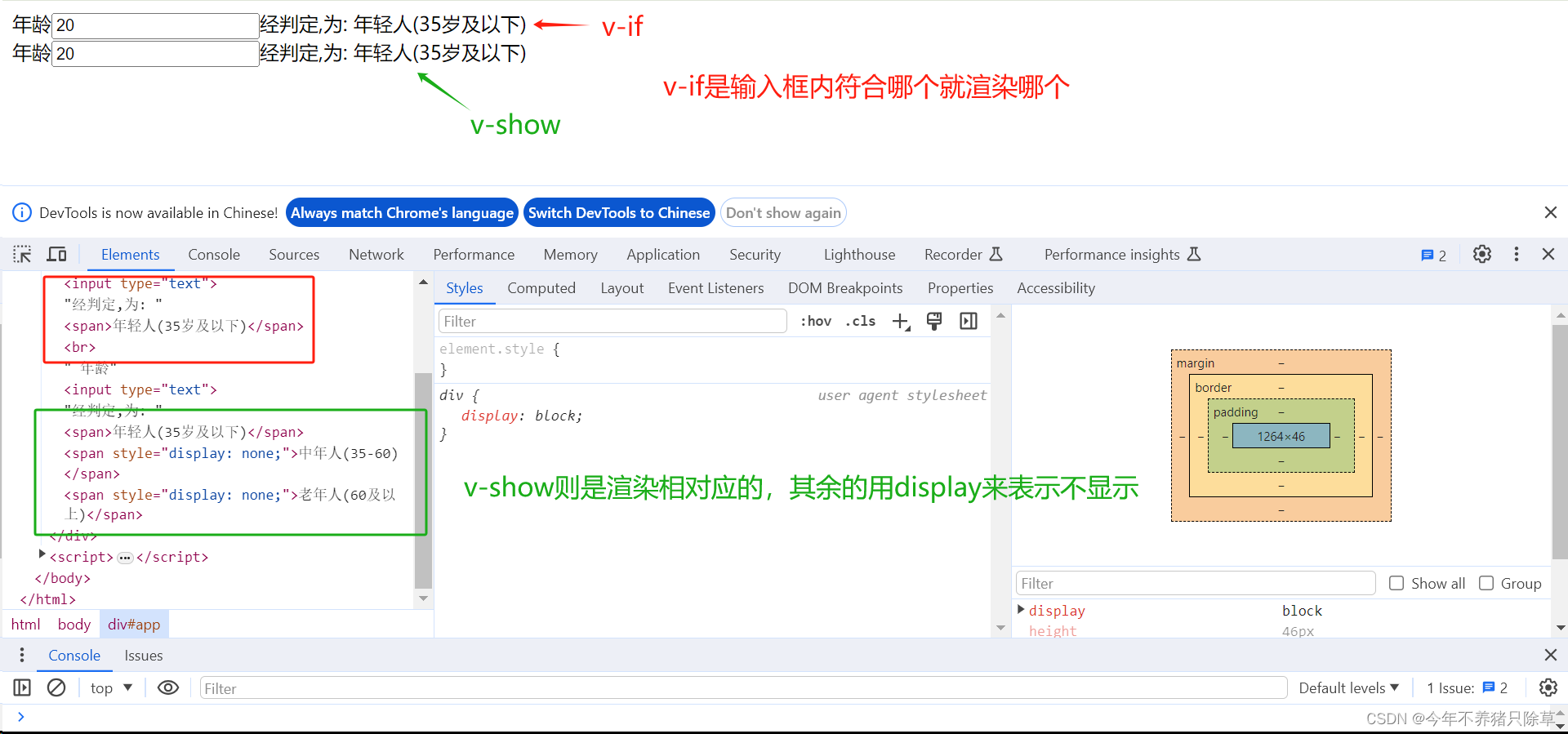Open the top context dropdown
The height and width of the screenshot is (734, 1568).
[x=111, y=688]
